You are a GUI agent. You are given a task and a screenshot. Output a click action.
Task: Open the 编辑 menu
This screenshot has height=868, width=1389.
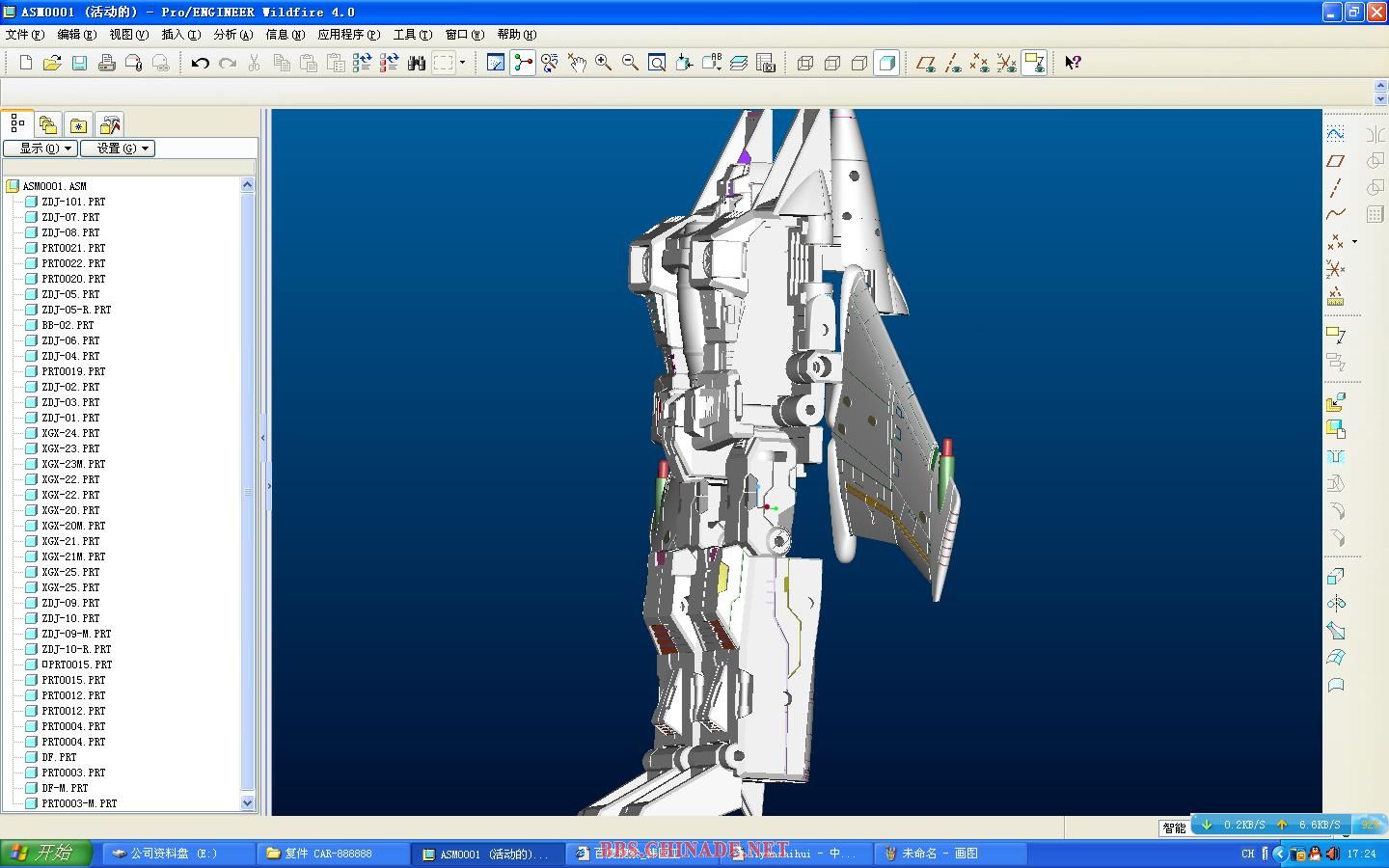coord(77,34)
